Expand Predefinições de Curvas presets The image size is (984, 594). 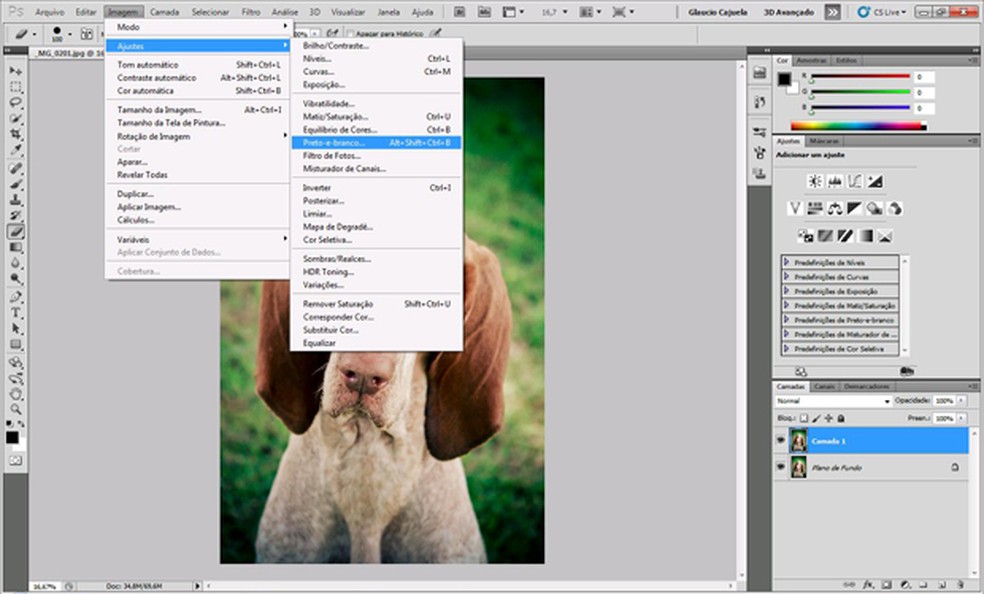pos(787,277)
